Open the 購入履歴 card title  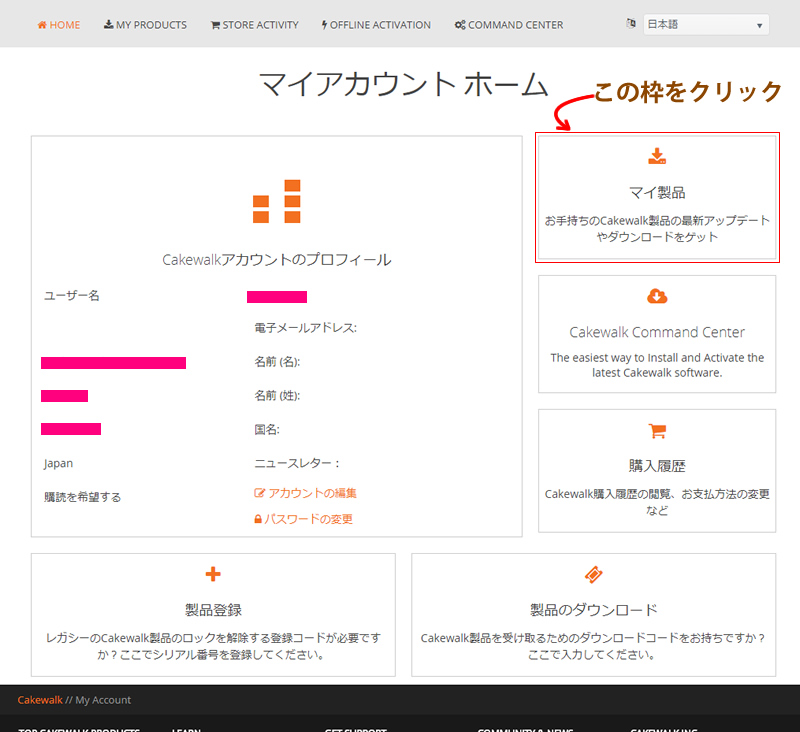point(657,466)
